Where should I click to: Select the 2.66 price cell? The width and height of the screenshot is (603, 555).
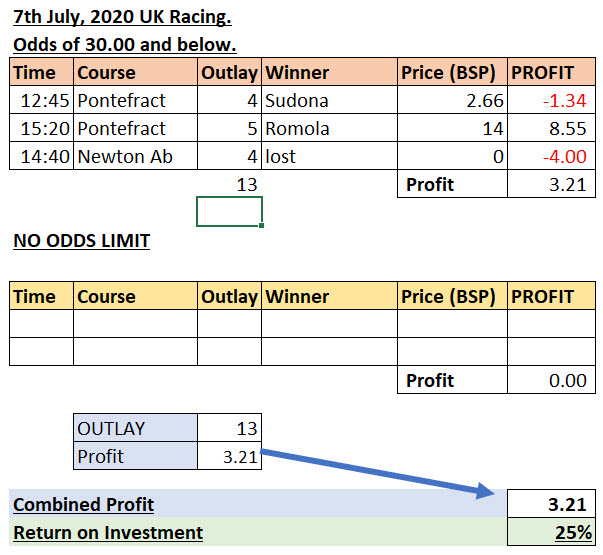click(452, 101)
